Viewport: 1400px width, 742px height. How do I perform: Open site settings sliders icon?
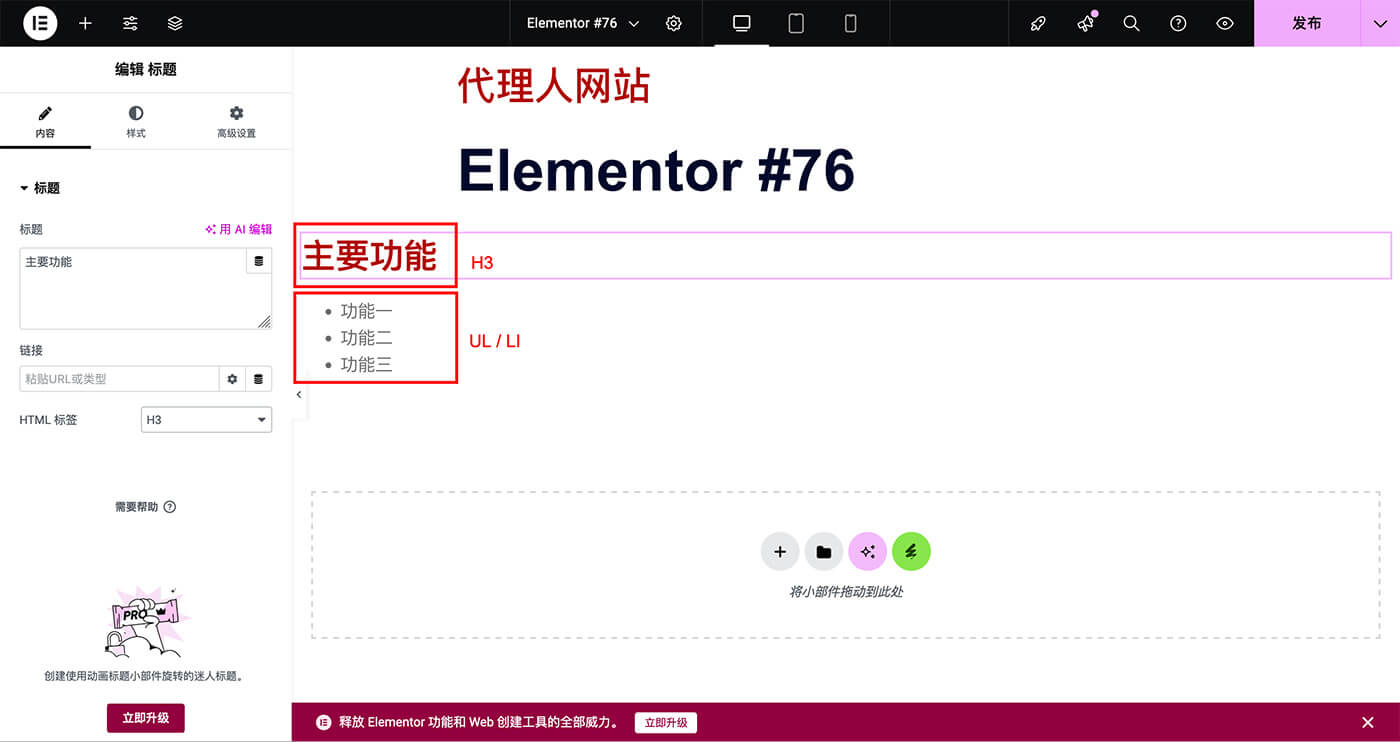coord(130,23)
